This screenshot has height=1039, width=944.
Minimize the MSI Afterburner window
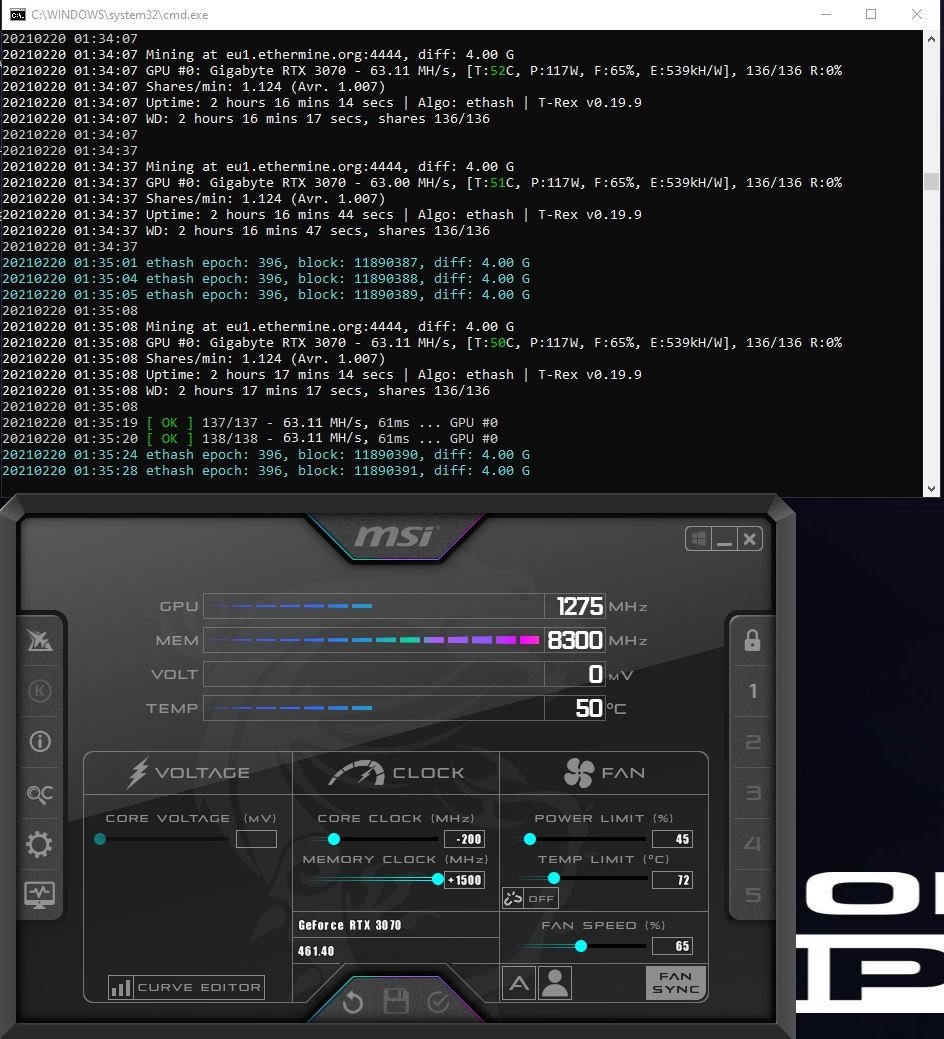(724, 539)
